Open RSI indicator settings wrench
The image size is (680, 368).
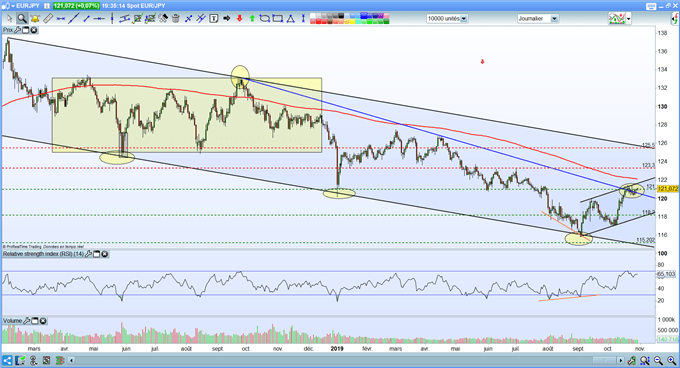[89, 254]
